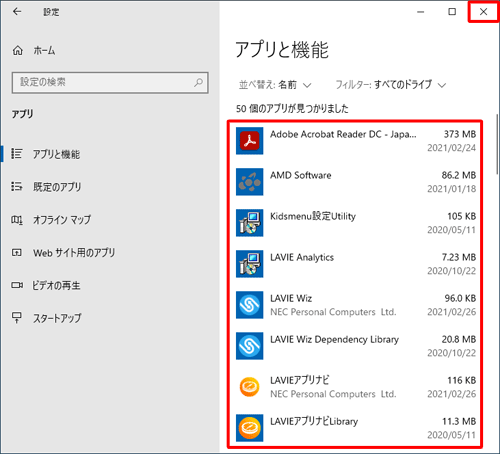
Task: Select the LAVIE Analytics icon
Action: tap(250, 264)
